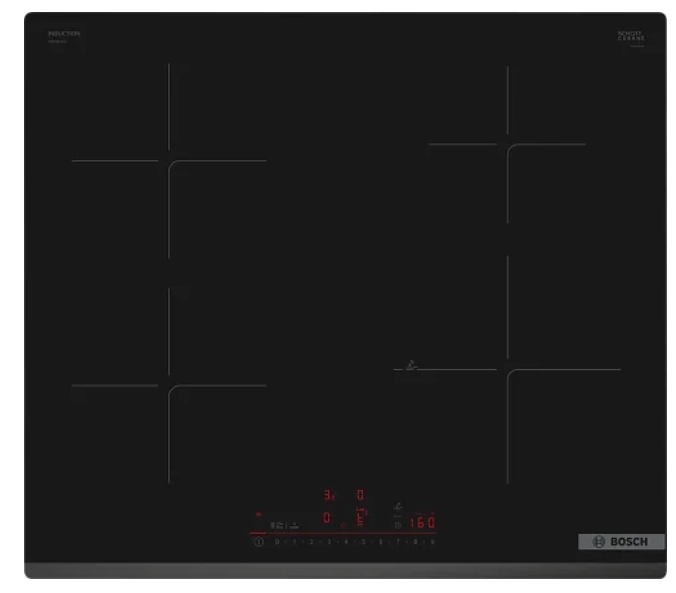Set power level 6 on the slider scale
This screenshot has width=676, height=593.
(381, 542)
